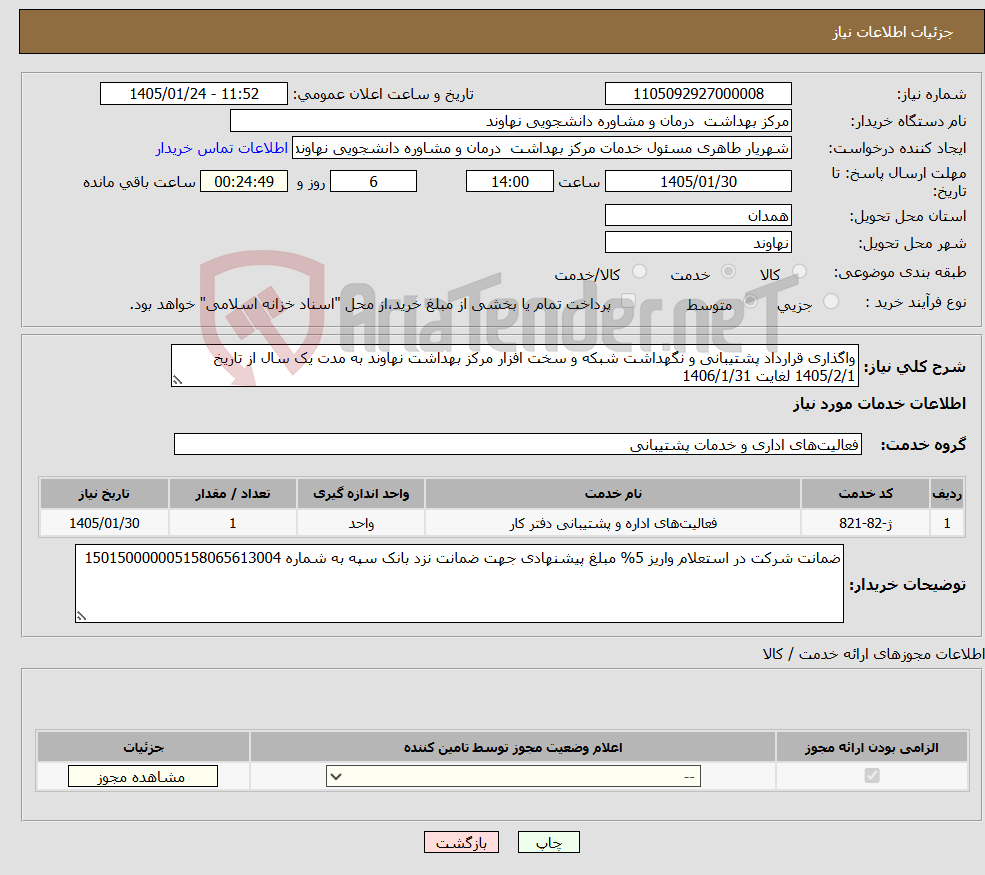Open the license status dropdown

[513, 776]
